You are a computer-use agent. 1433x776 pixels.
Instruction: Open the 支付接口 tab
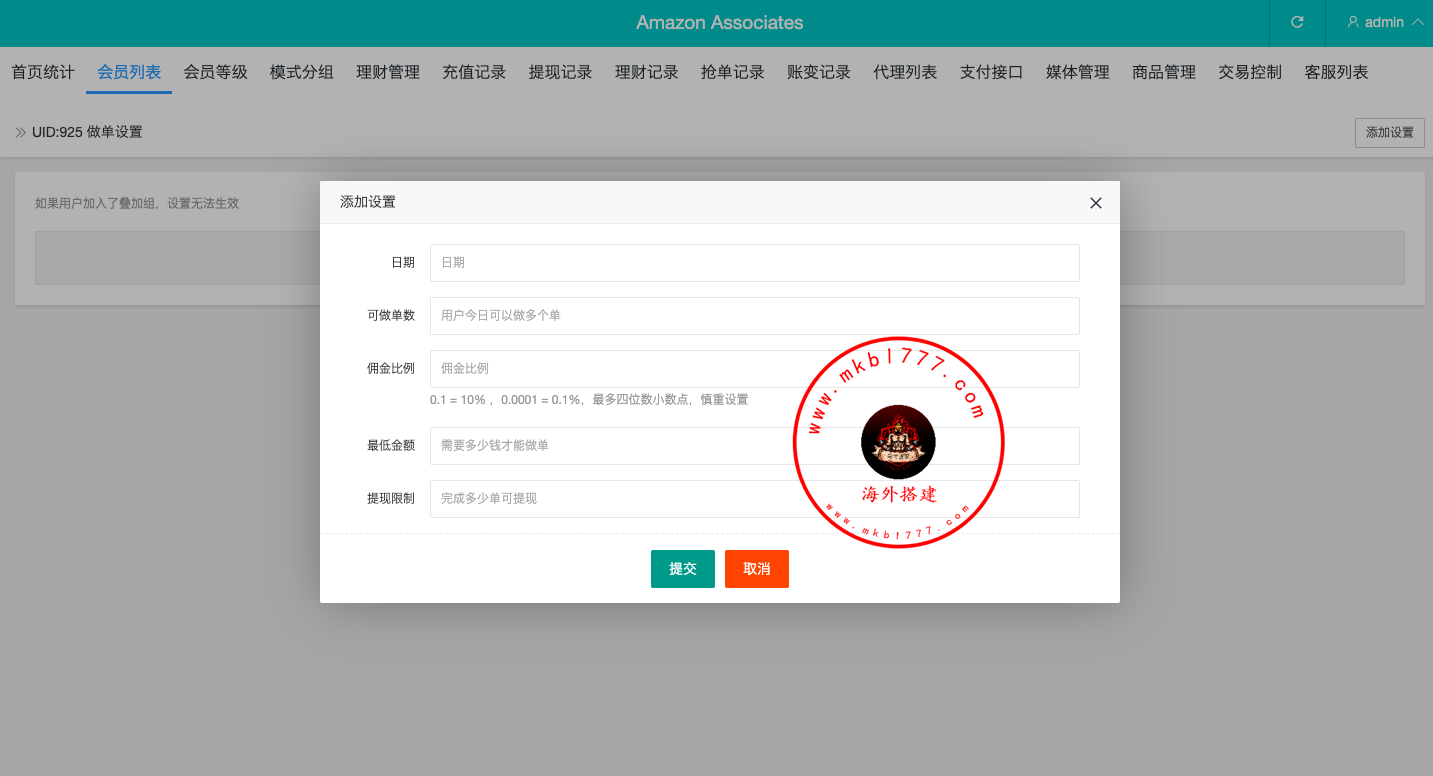[992, 72]
